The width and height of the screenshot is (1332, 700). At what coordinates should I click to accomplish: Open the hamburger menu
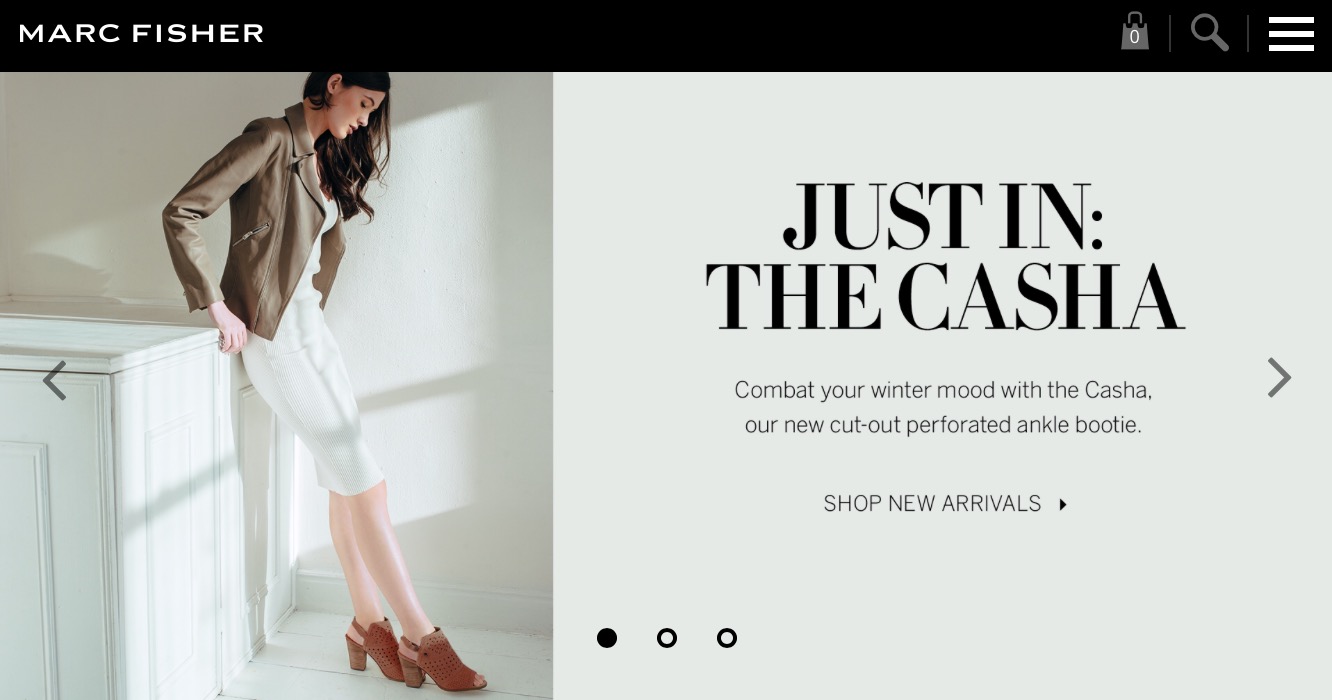coord(1291,33)
